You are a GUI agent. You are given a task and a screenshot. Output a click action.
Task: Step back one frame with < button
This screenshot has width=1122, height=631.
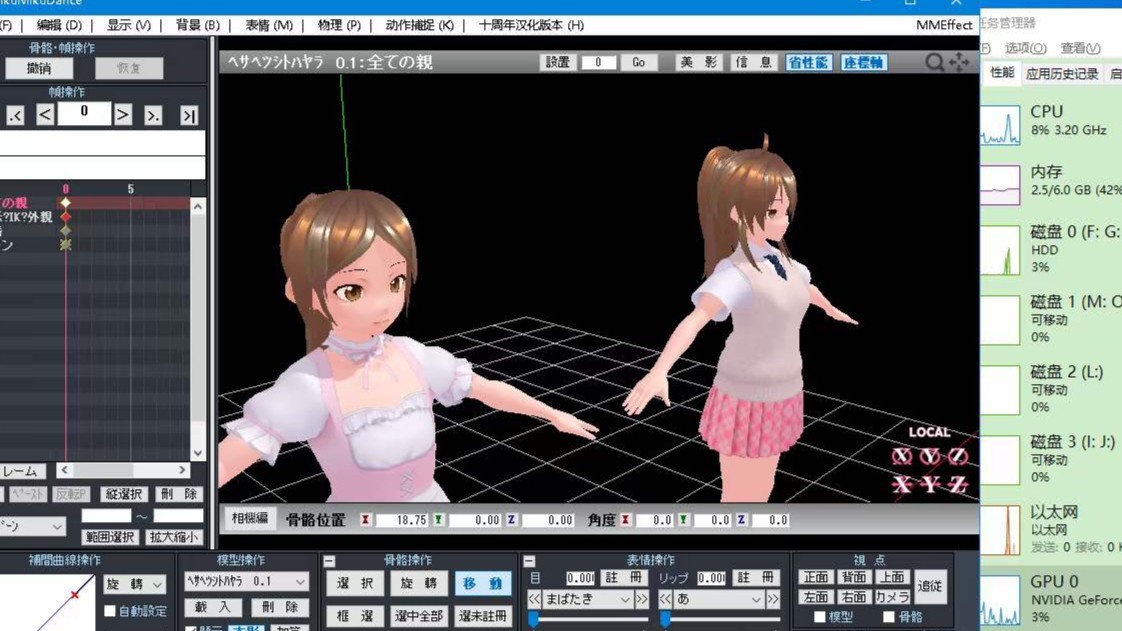click(x=45, y=115)
